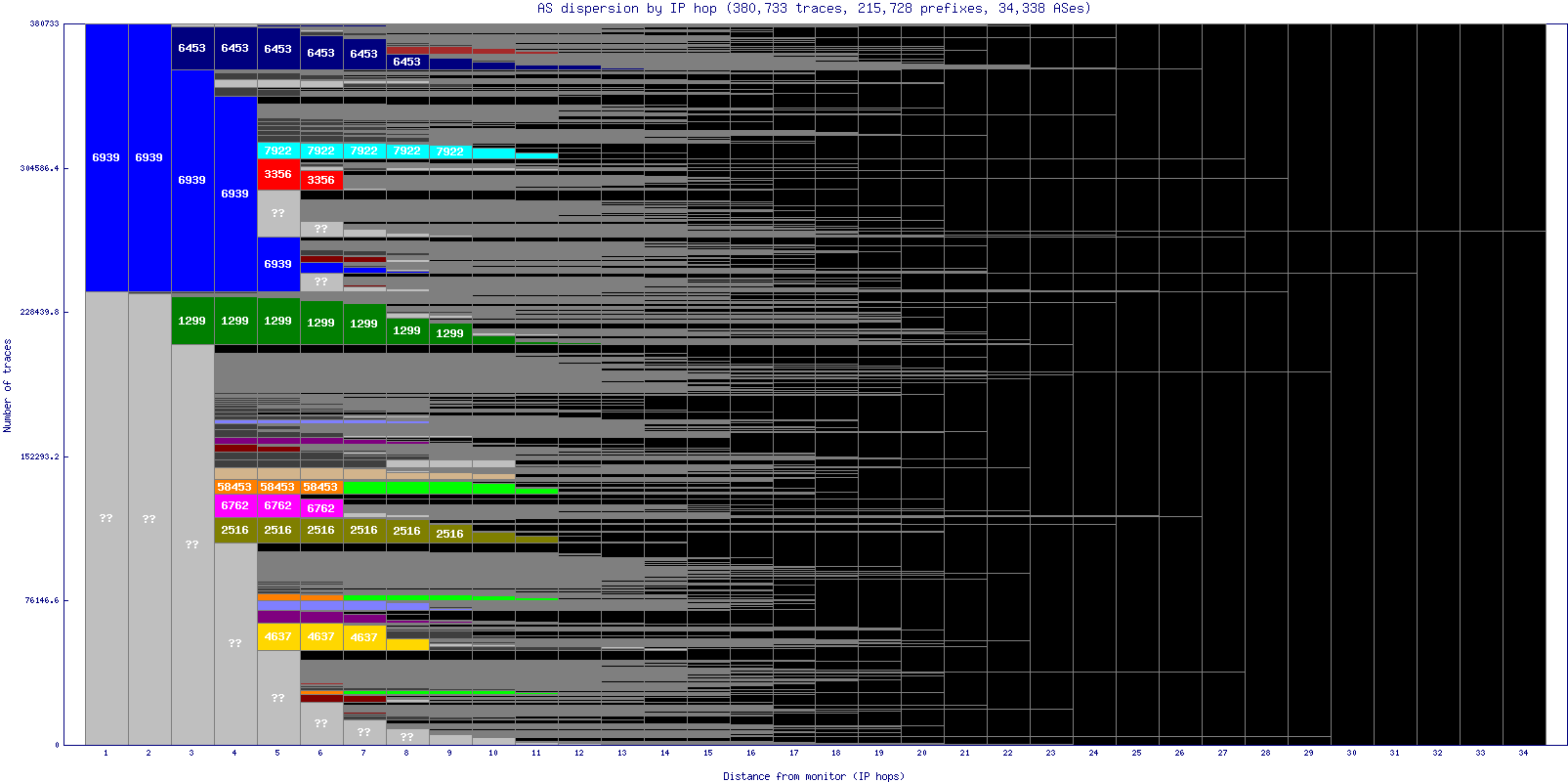Screen dimensions: 1568x782
Task: Click the magenta AS 6762 block at hop 6
Action: click(321, 508)
